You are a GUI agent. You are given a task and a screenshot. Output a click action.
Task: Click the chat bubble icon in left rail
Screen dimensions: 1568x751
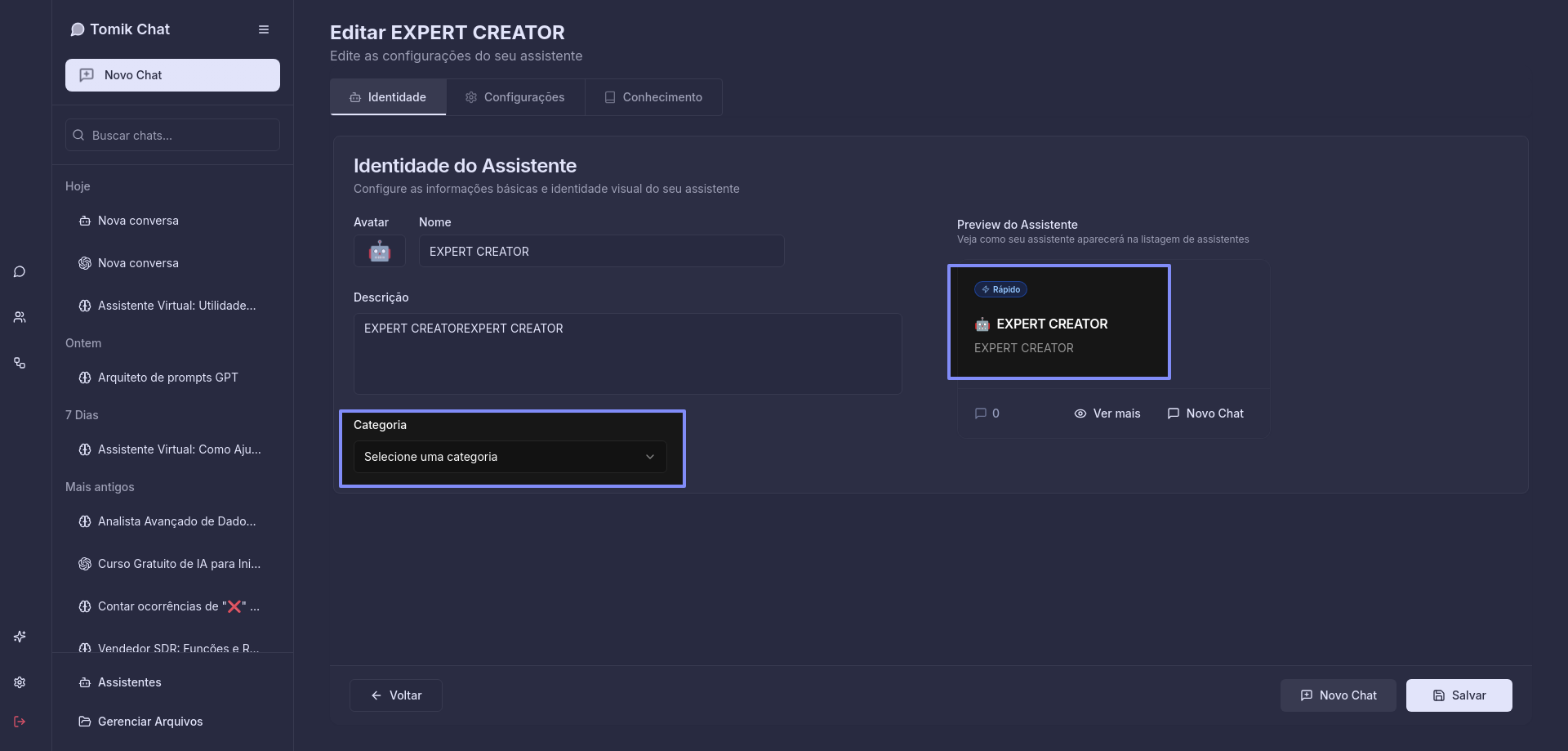click(20, 272)
